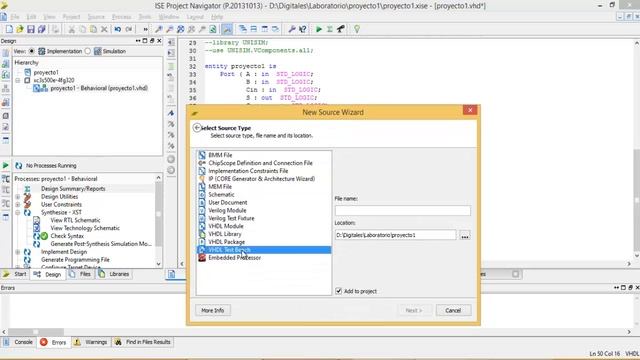Expand the User Constraints process node

[x=18, y=204]
